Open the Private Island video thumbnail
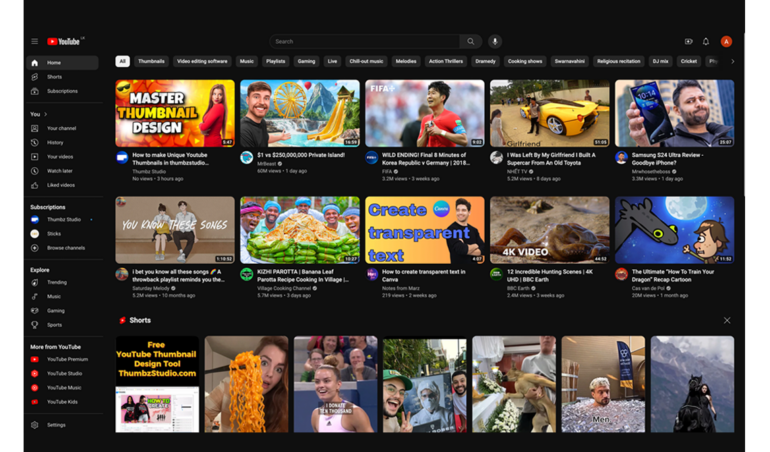 click(x=300, y=113)
